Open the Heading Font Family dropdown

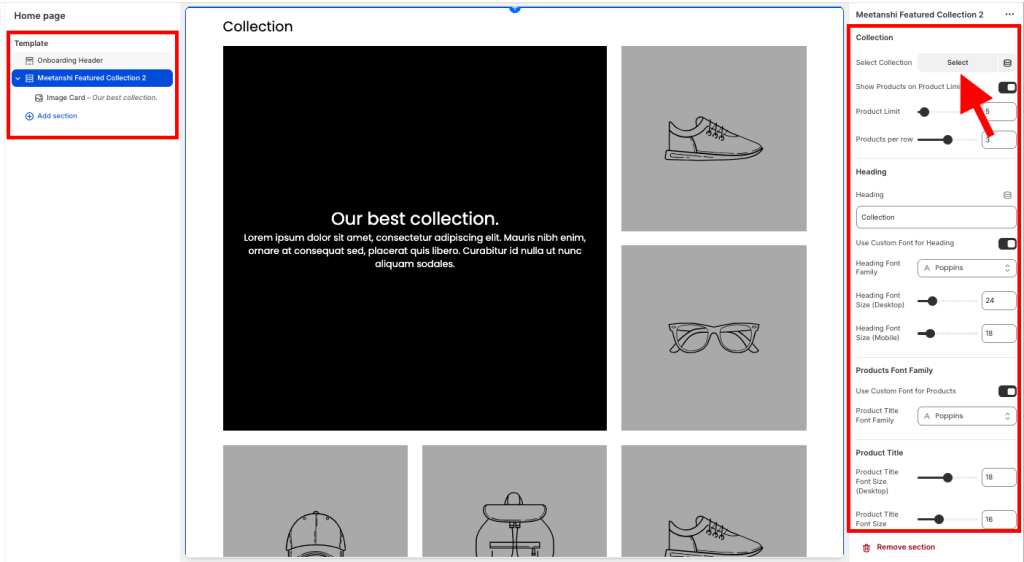[x=966, y=268]
